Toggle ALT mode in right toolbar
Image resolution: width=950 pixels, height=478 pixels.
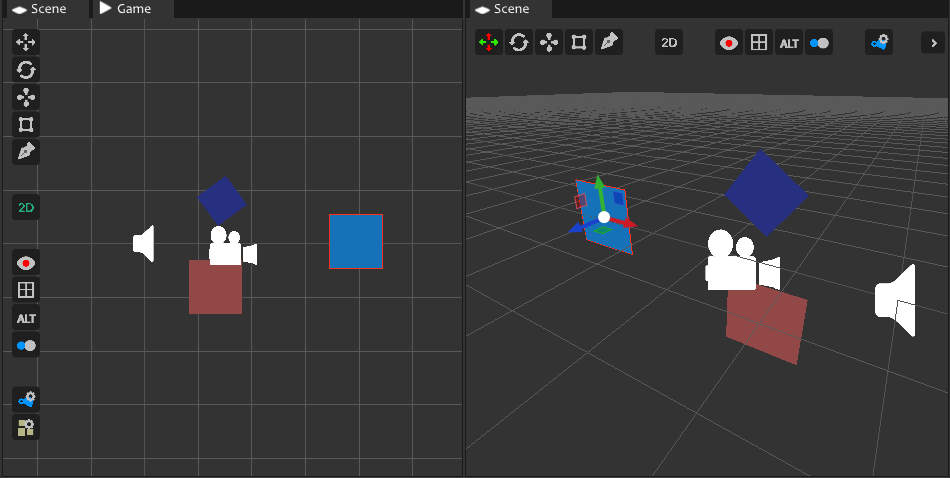[789, 42]
